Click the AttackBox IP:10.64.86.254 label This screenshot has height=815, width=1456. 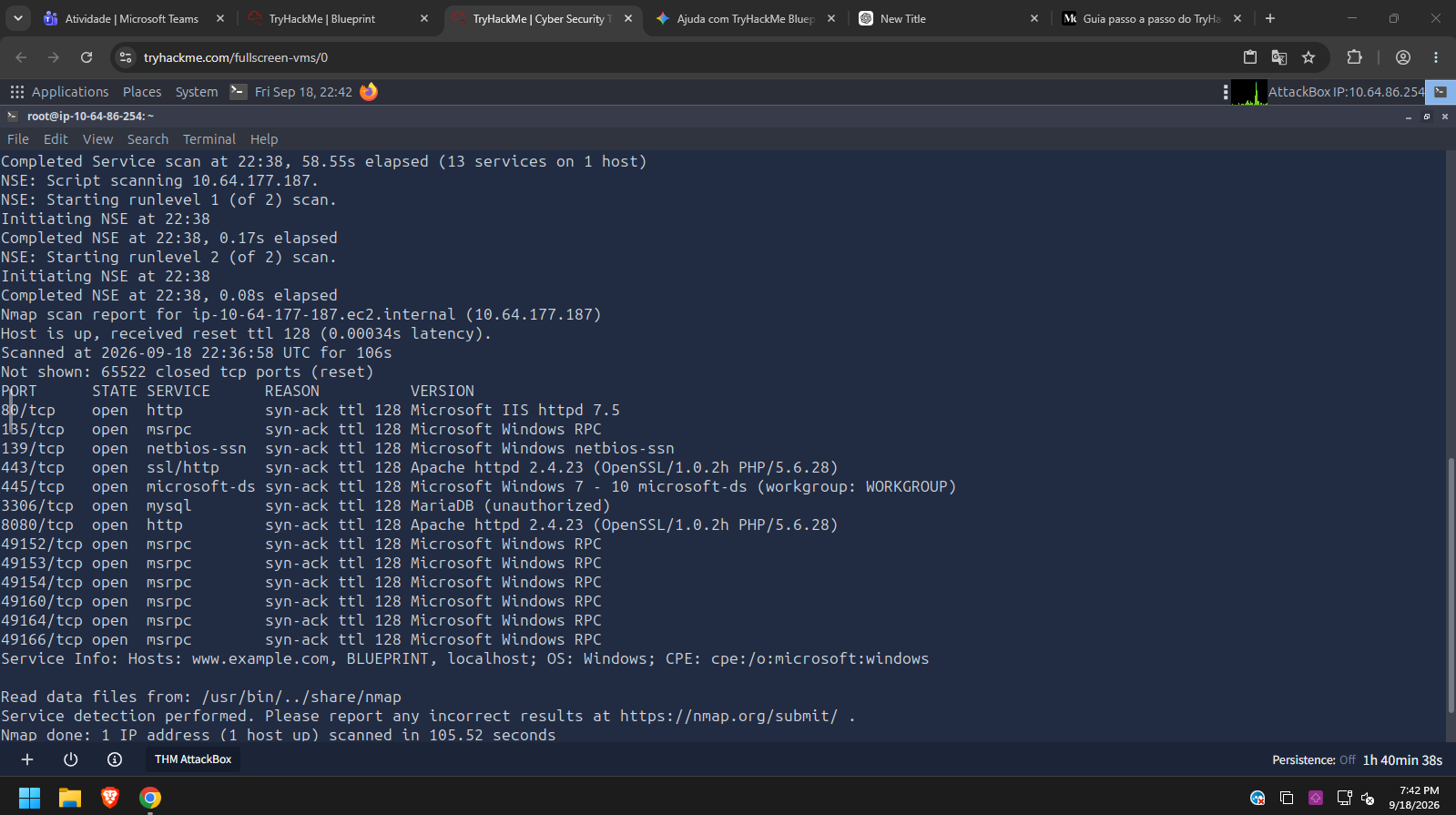tap(1346, 92)
